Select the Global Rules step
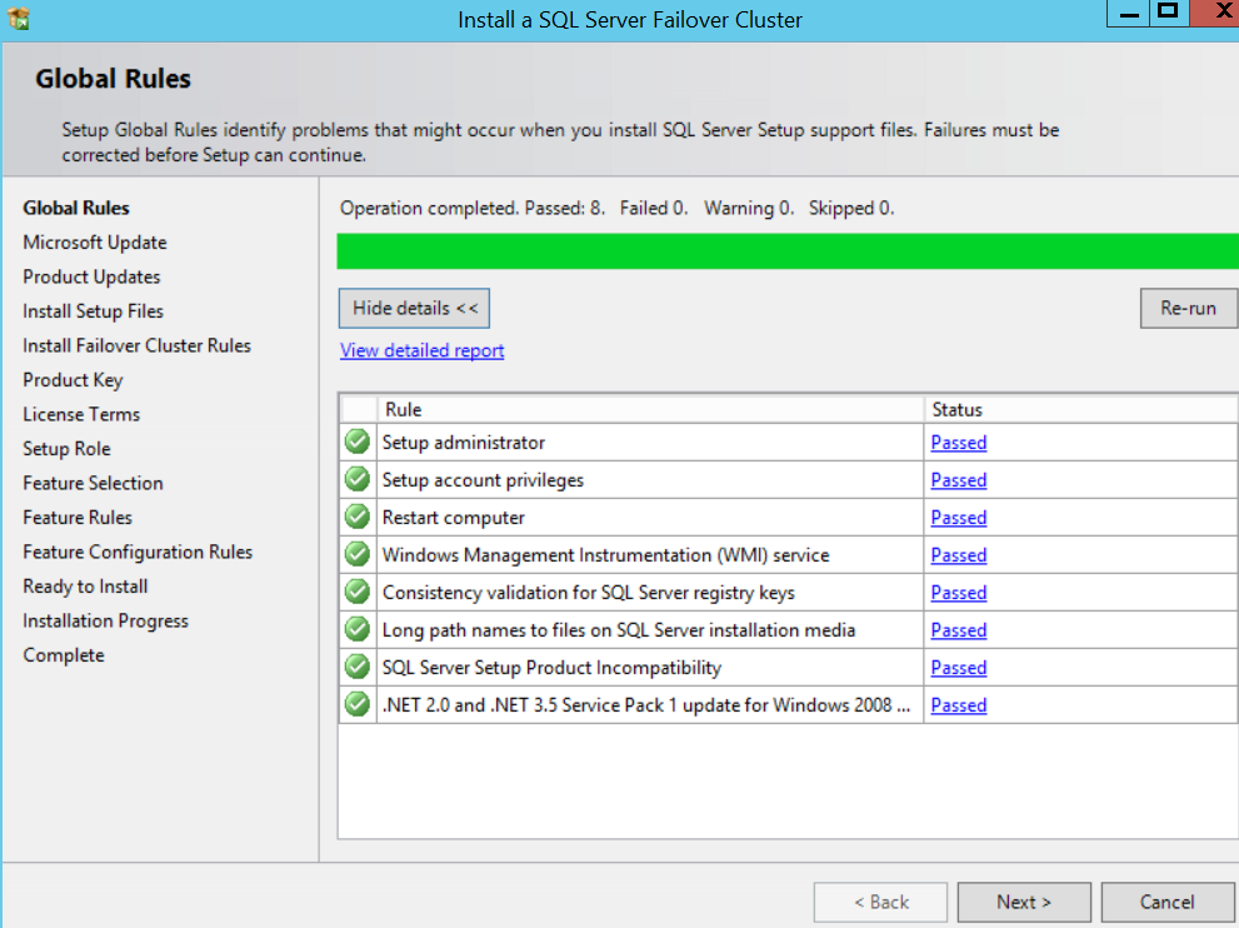The width and height of the screenshot is (1239, 928). (76, 208)
